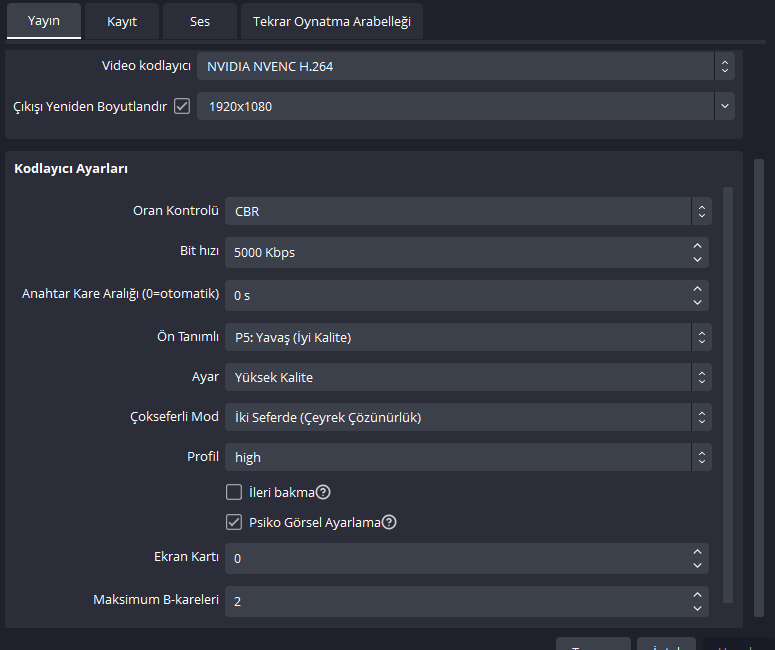775x650 pixels.
Task: Click help icon next to İleri bakma
Action: [323, 492]
